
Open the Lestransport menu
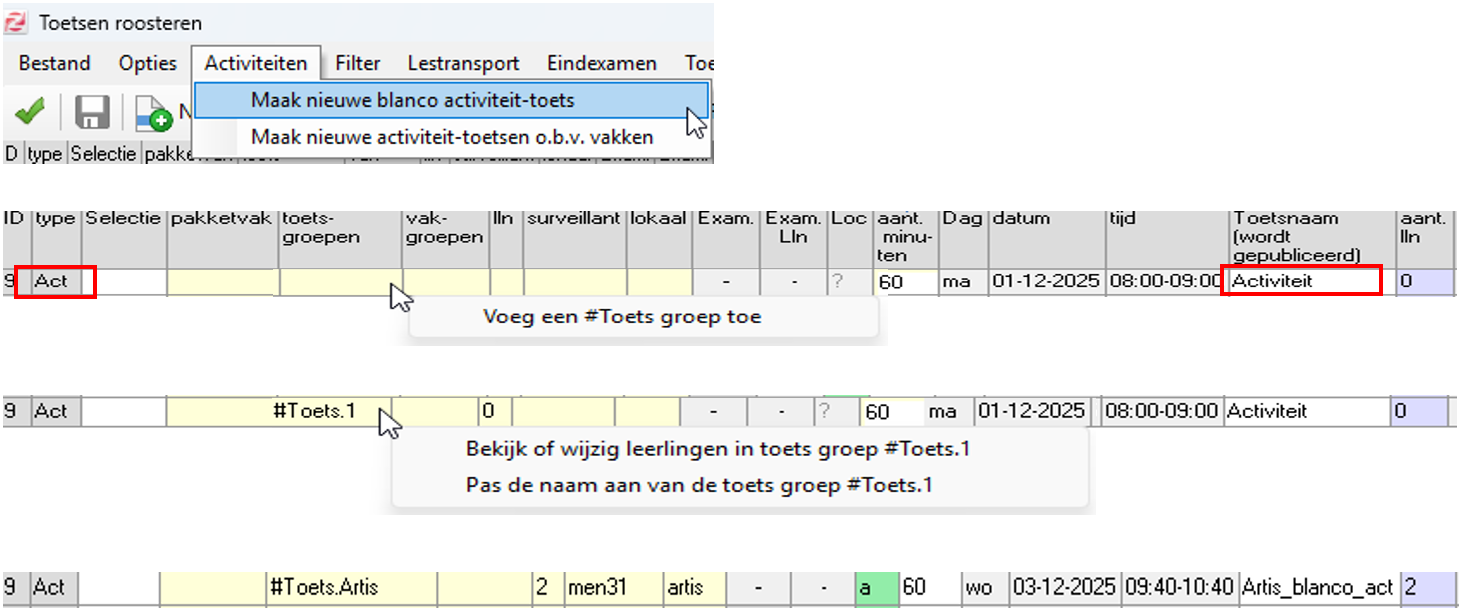463,63
